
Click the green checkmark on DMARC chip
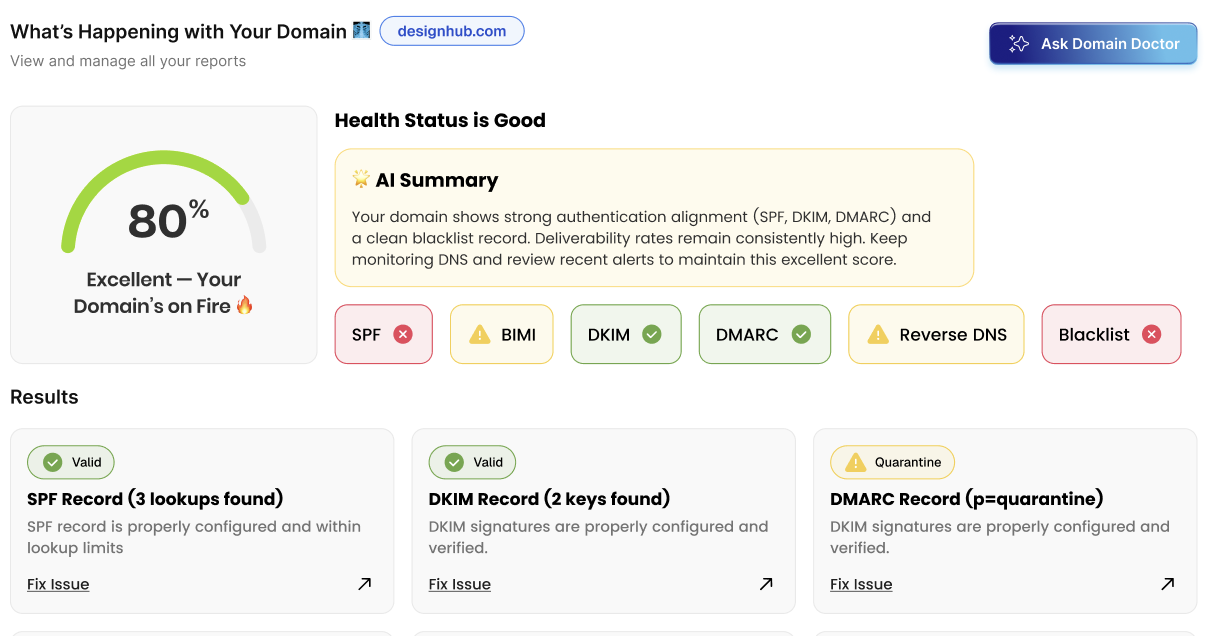pos(801,334)
